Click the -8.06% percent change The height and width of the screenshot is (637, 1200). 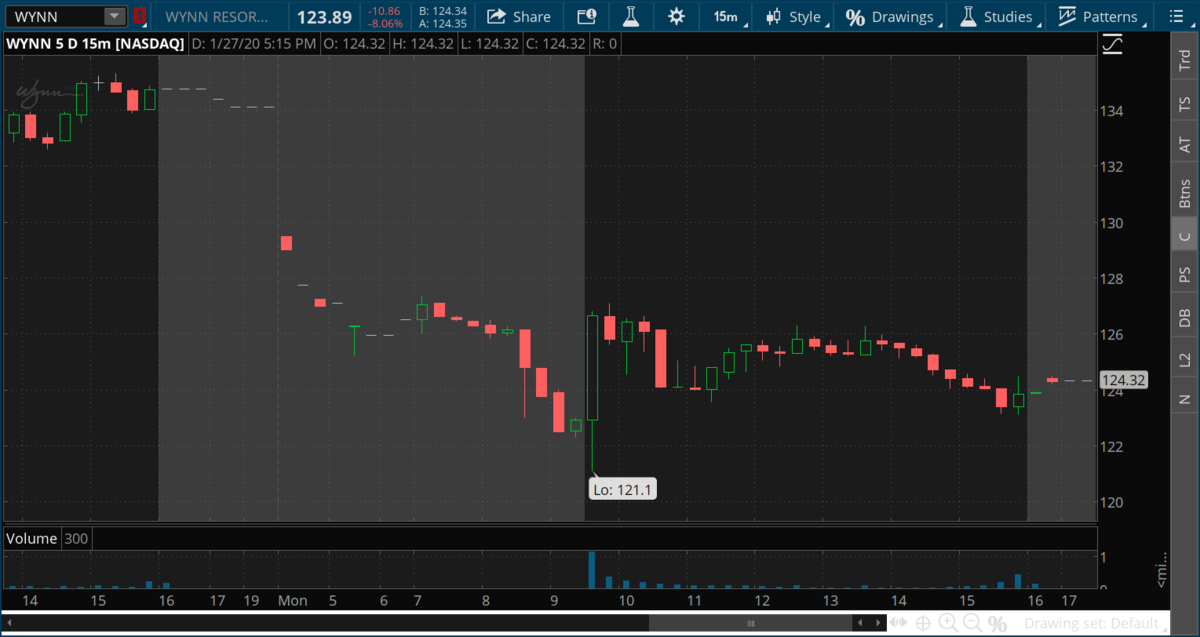(x=385, y=22)
